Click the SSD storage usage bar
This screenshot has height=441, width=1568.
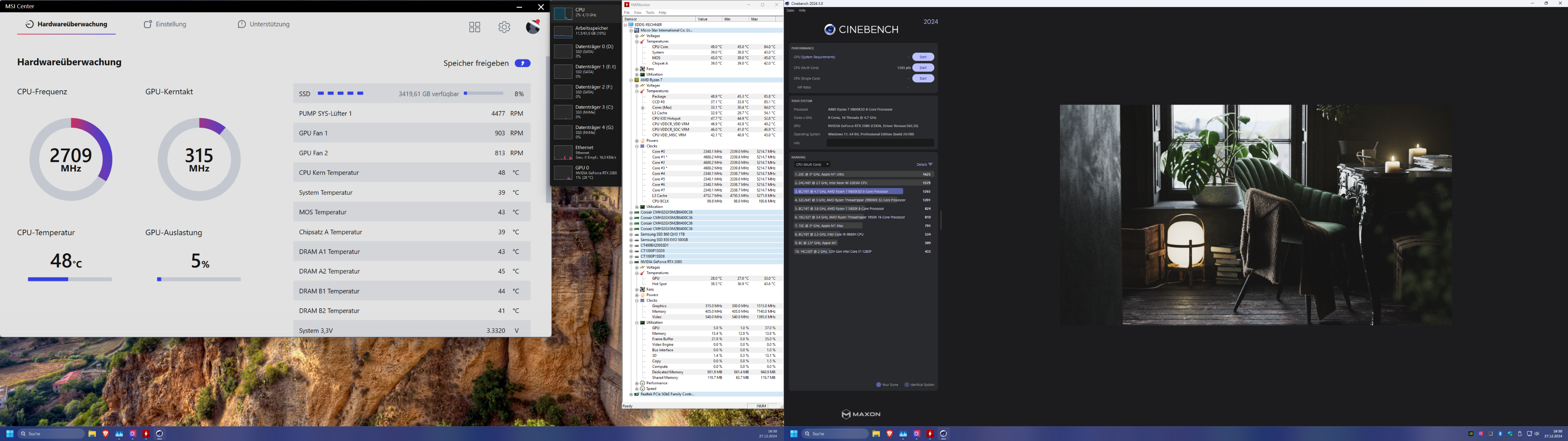(483, 94)
